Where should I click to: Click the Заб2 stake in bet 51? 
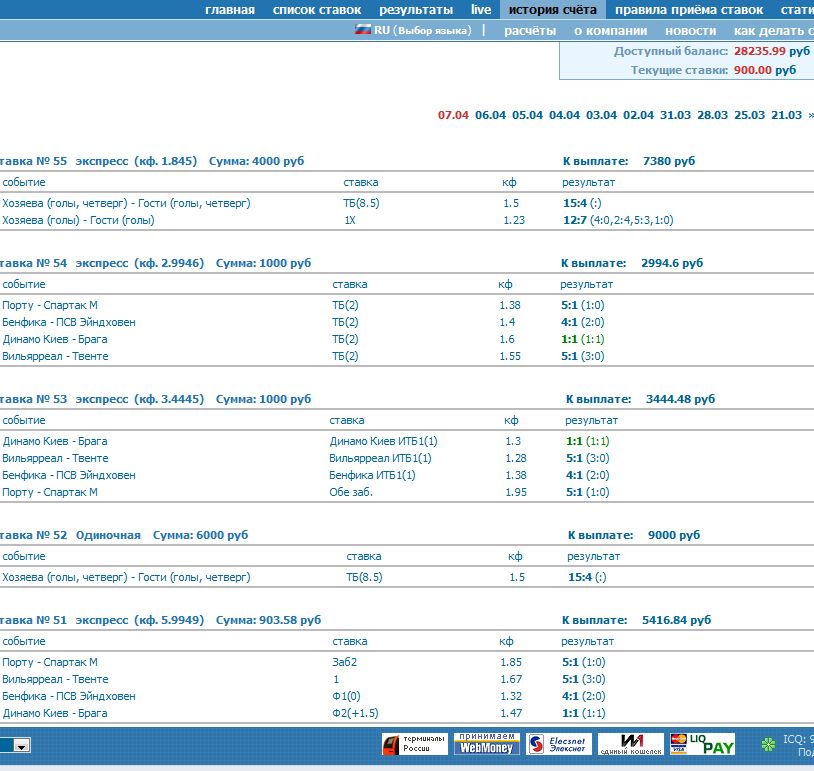click(x=345, y=662)
